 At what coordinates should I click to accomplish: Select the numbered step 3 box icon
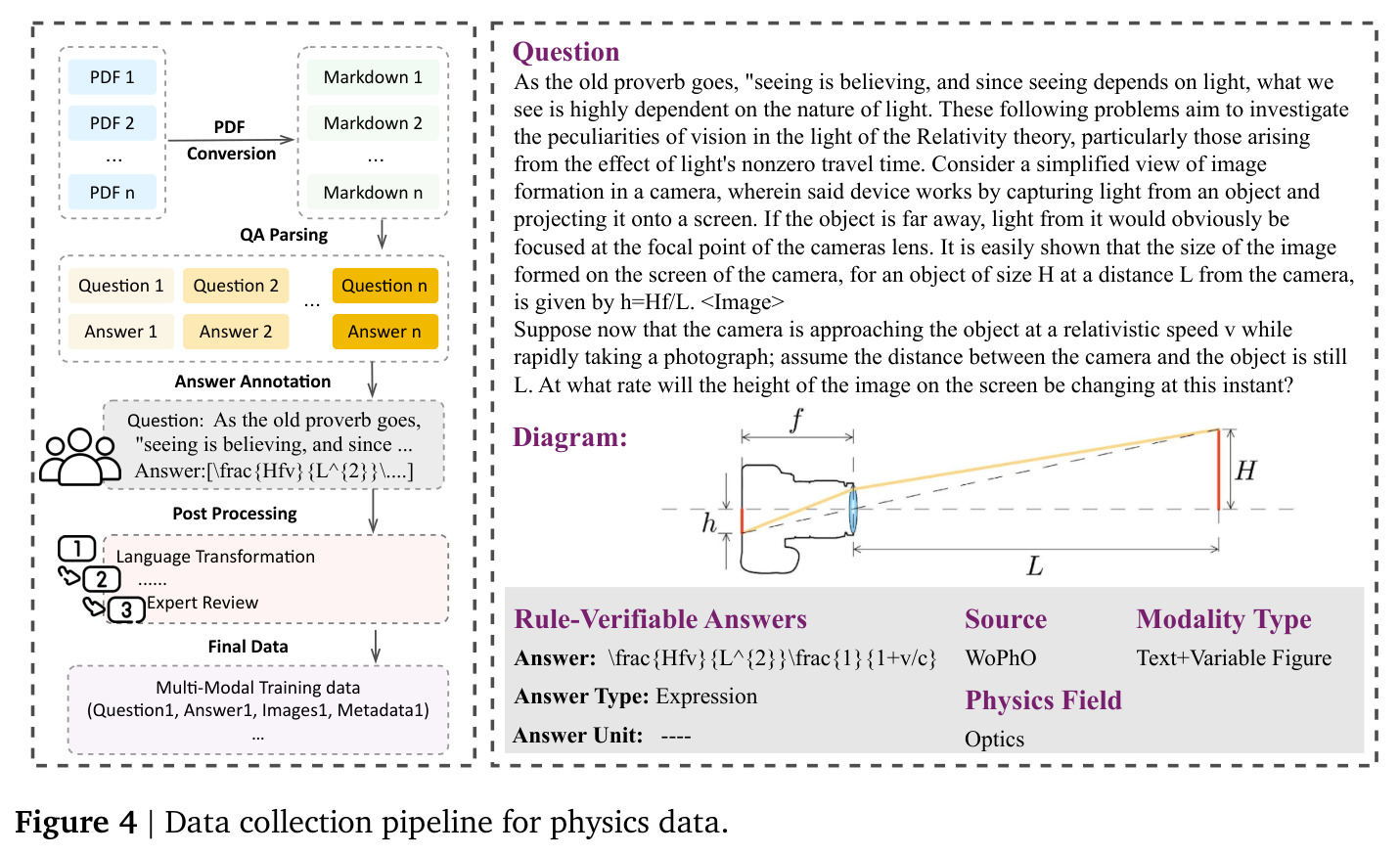click(126, 610)
